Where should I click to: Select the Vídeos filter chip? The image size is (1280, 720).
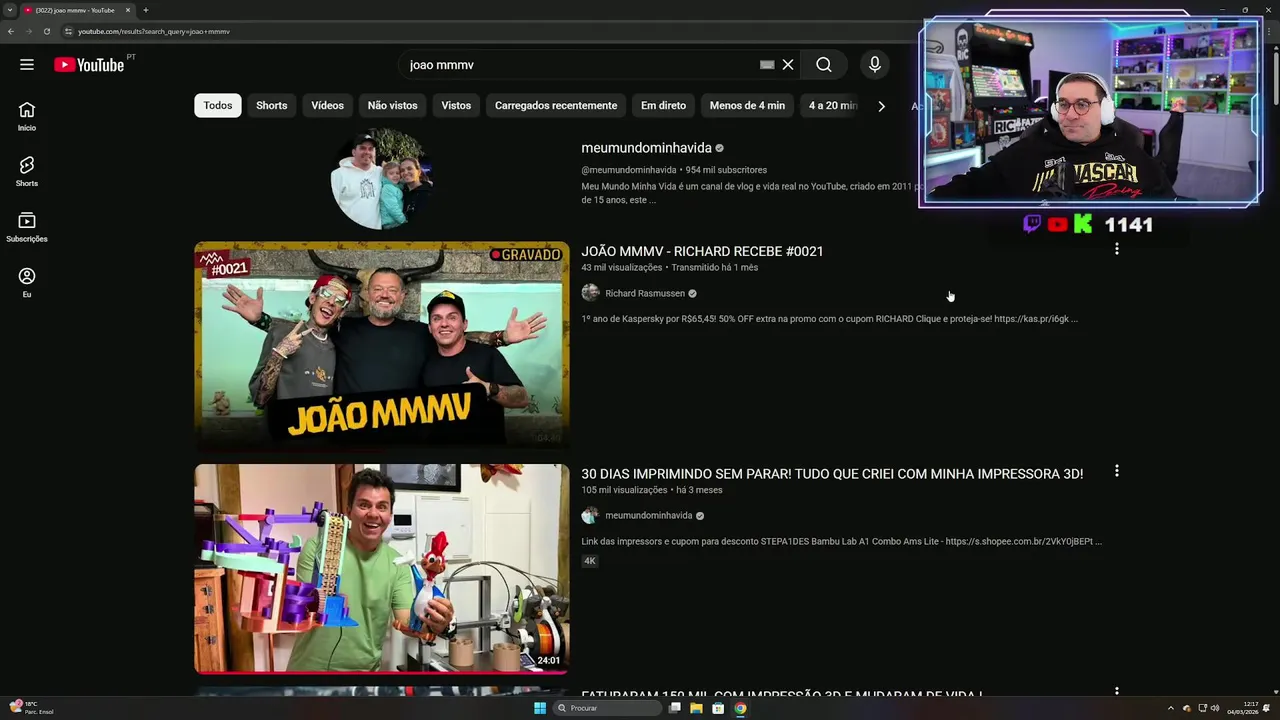pos(327,105)
